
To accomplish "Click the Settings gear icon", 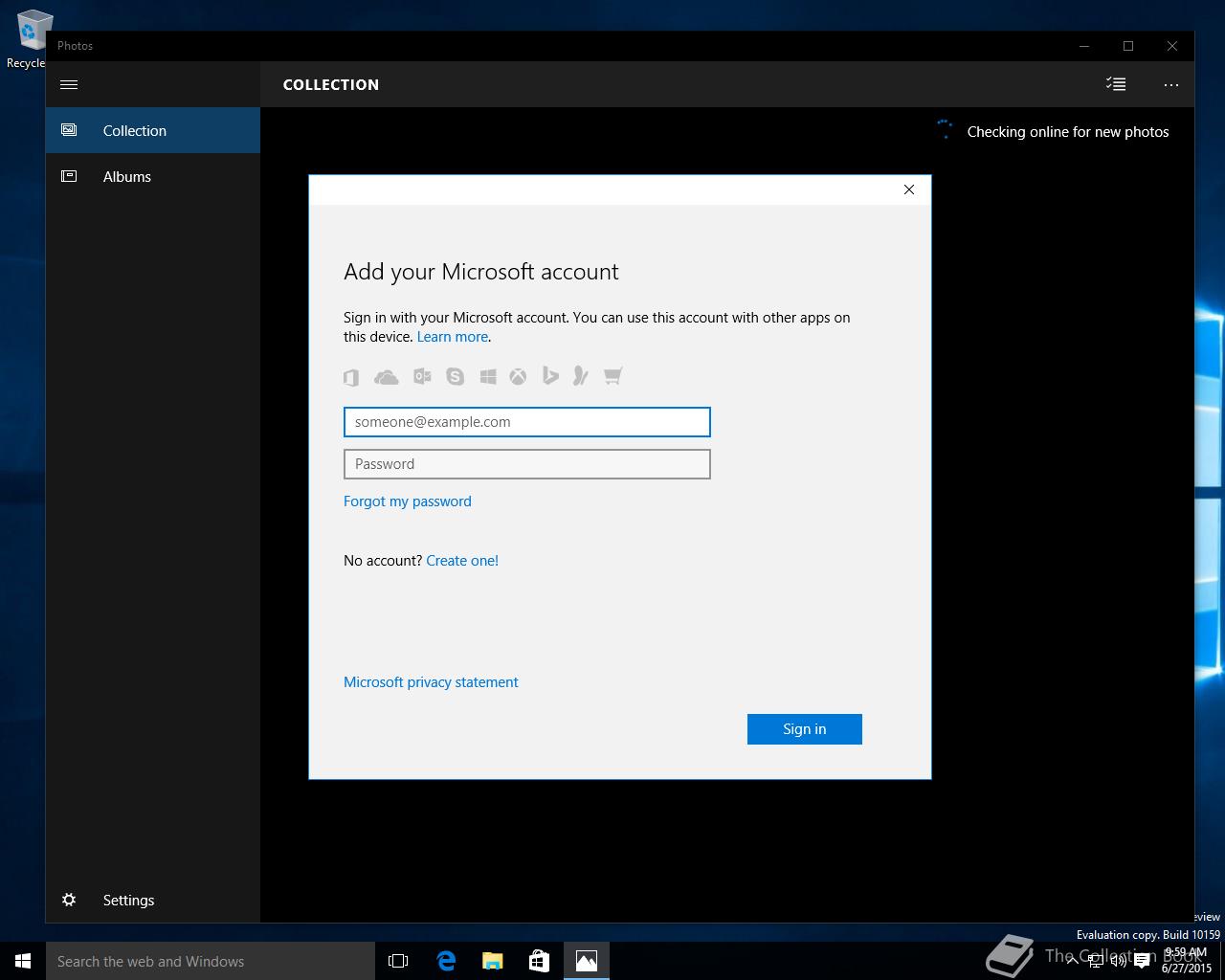I will pos(69,900).
